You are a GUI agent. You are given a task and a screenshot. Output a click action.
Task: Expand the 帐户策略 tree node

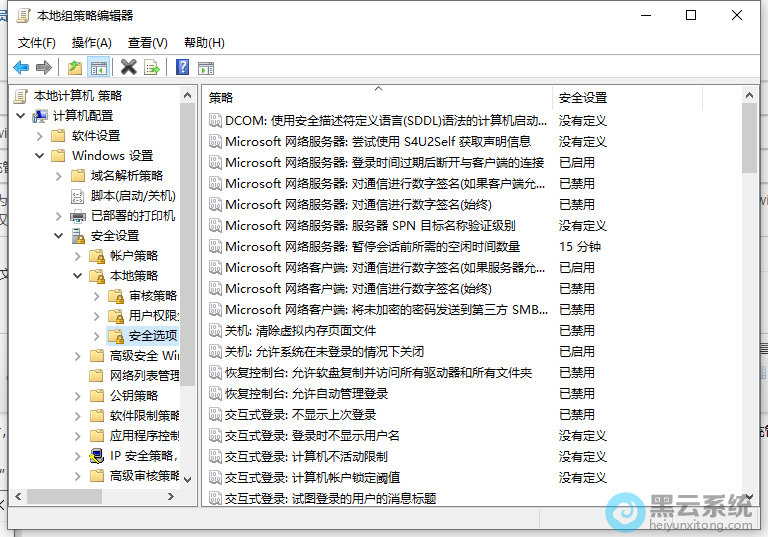click(x=78, y=256)
